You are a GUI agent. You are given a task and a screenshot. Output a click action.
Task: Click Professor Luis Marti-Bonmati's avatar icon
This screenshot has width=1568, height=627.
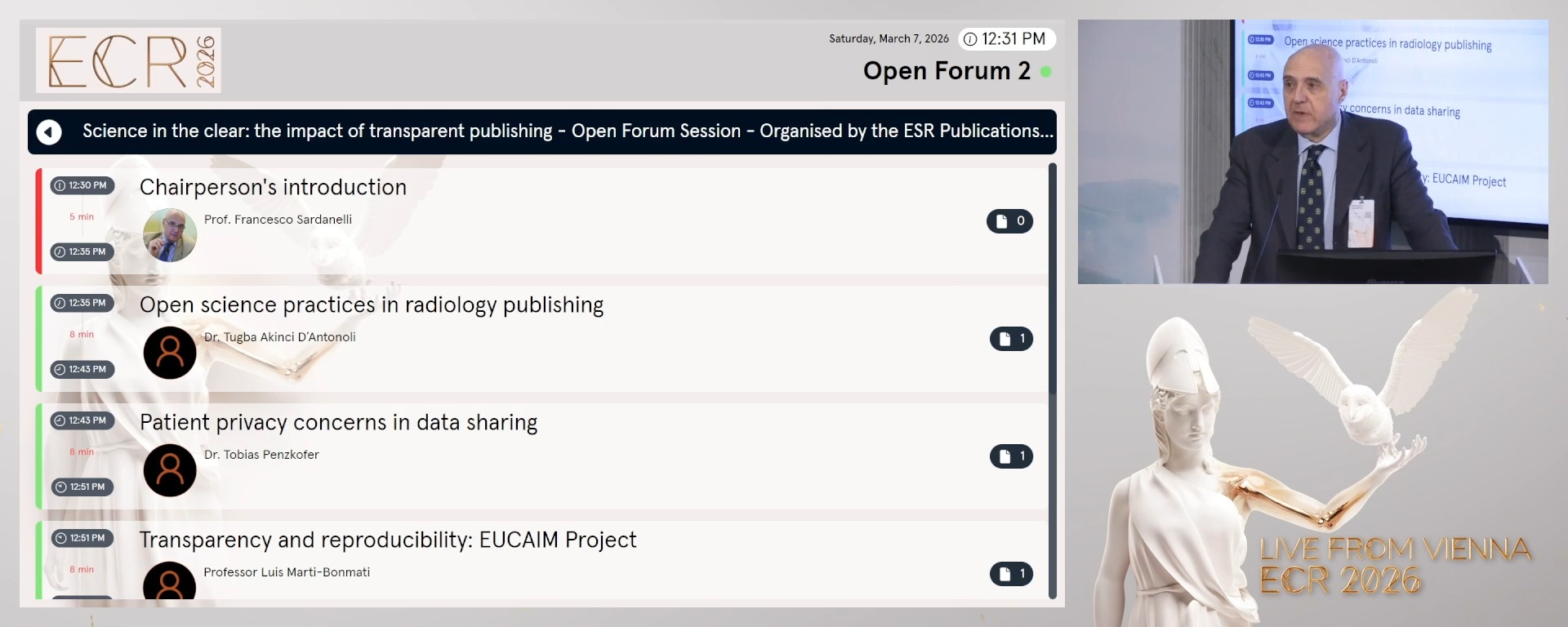tap(170, 581)
